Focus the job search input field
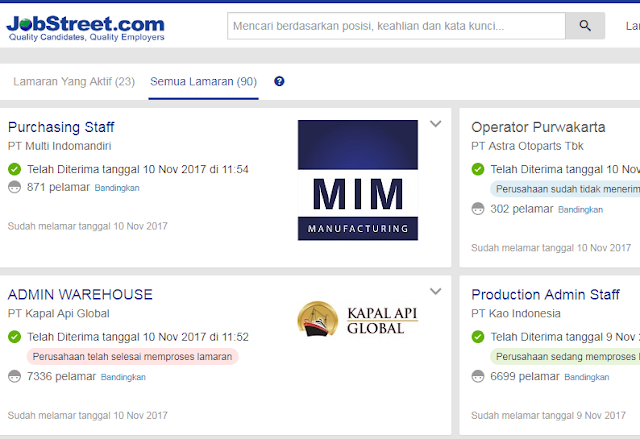Image resolution: width=640 pixels, height=439 pixels. pyautogui.click(x=396, y=26)
